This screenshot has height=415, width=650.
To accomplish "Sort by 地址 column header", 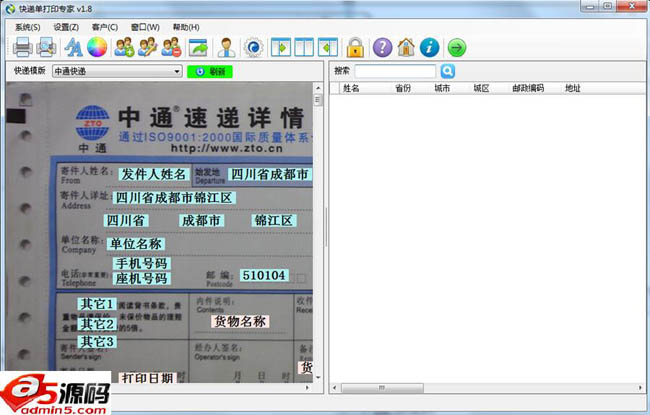I will 572,88.
